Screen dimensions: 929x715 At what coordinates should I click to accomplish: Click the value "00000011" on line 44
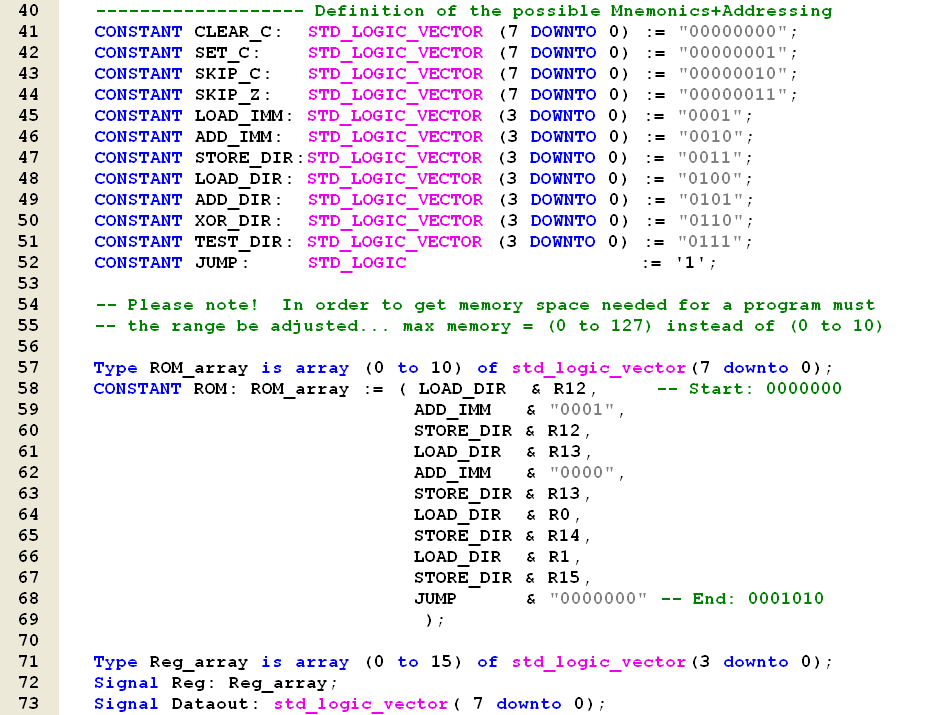[x=733, y=95]
